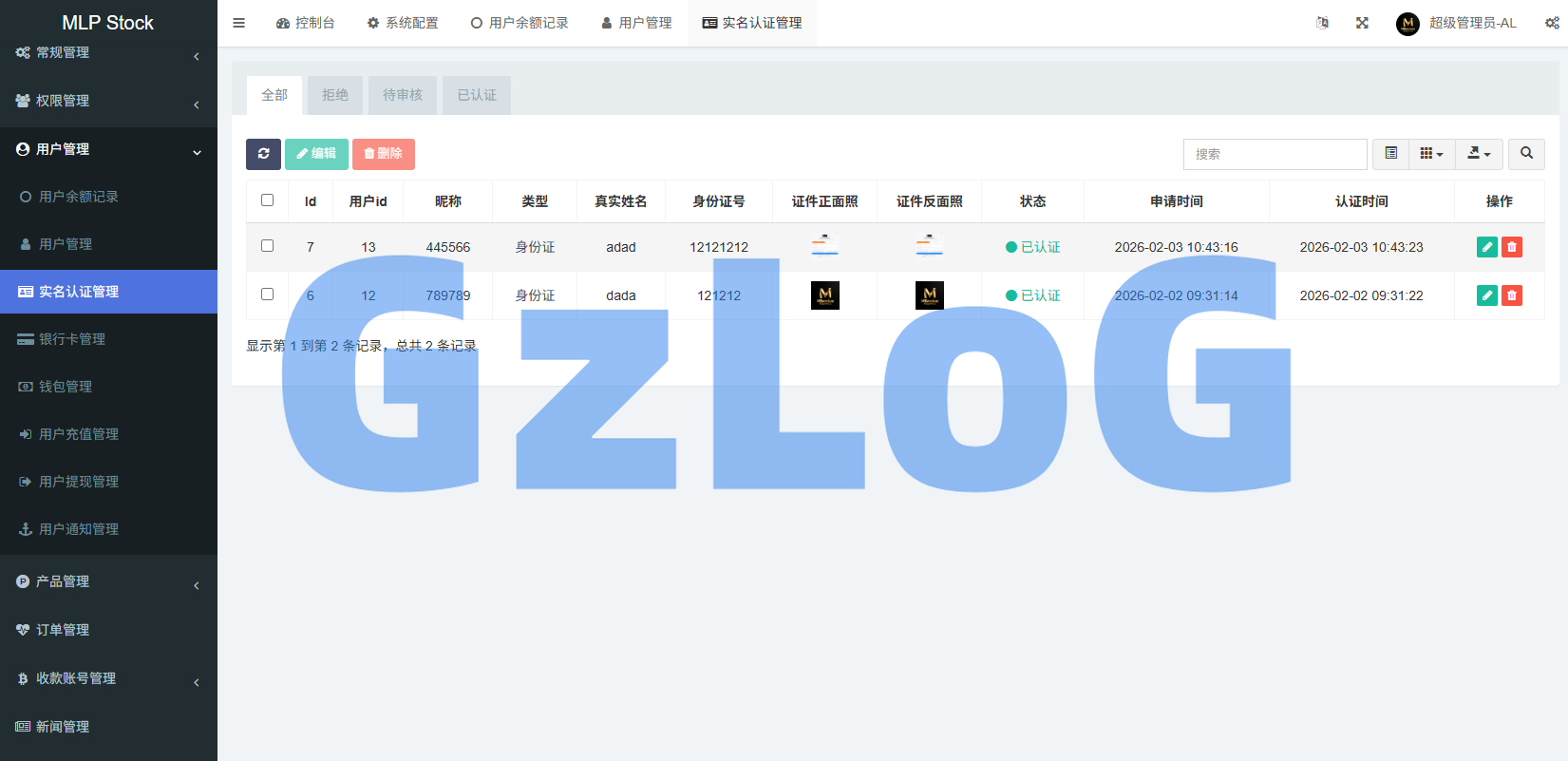Open the top-right settings gears icon

point(1552,23)
